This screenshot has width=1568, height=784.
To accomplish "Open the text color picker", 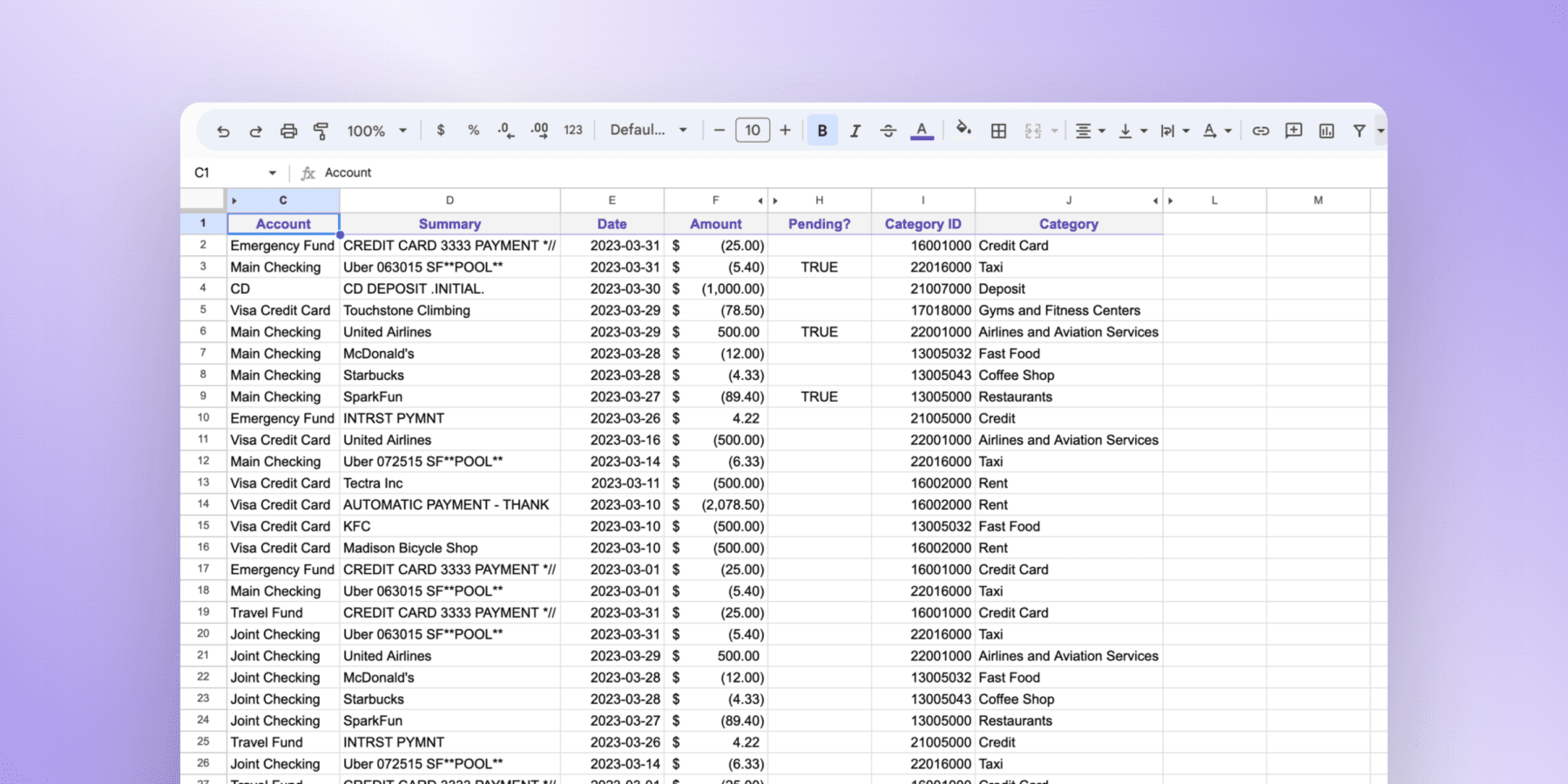I will [x=922, y=130].
